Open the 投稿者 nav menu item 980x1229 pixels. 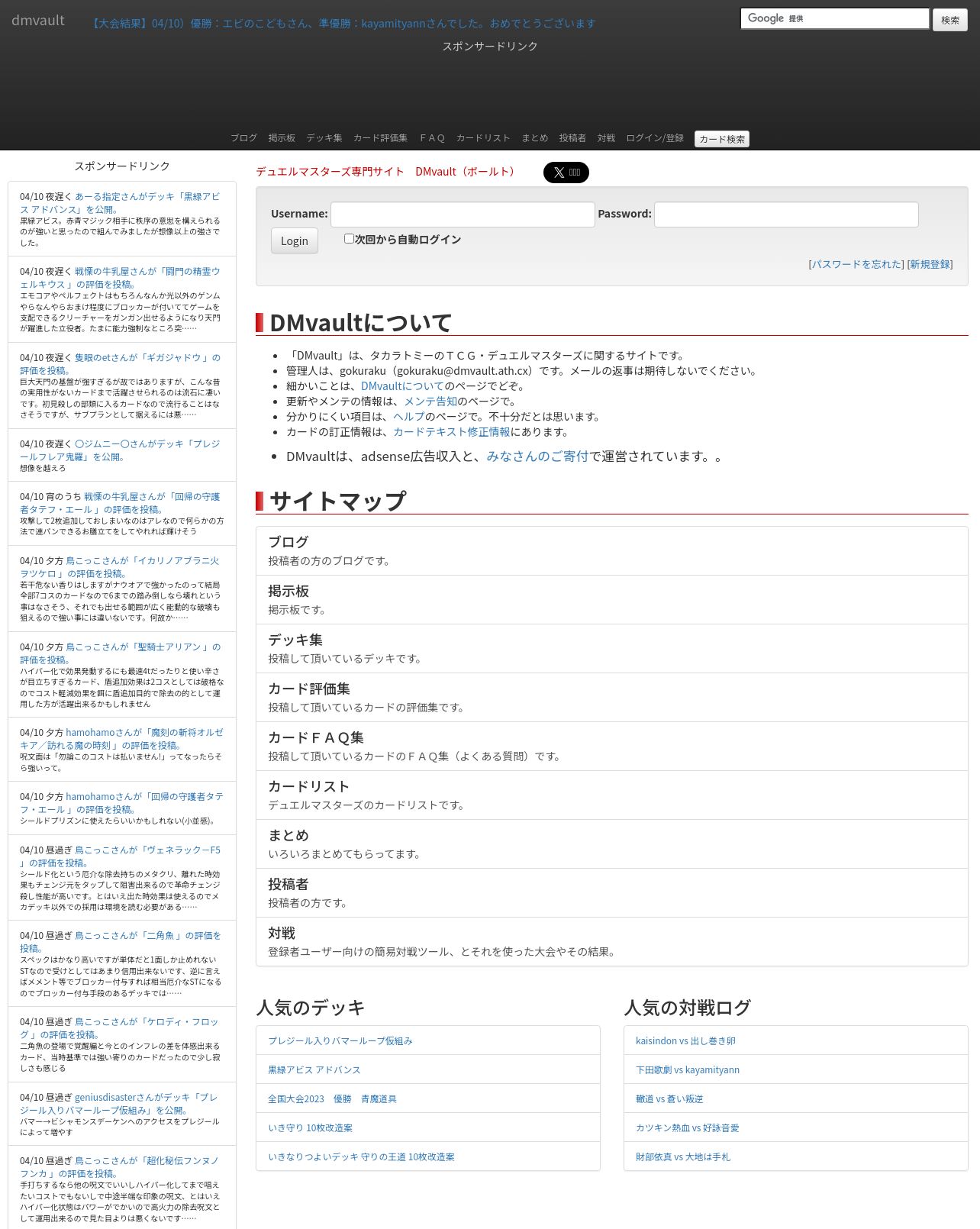click(x=572, y=138)
